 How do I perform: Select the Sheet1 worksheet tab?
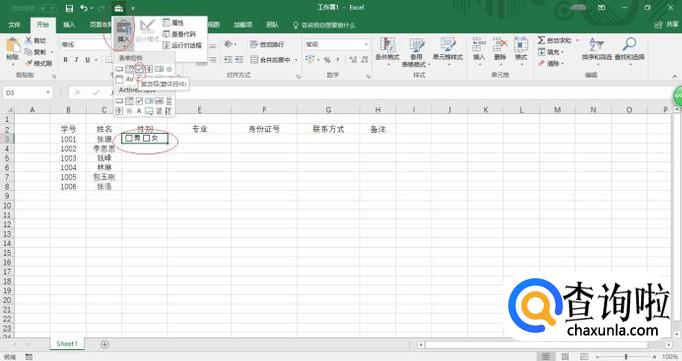pyautogui.click(x=67, y=344)
